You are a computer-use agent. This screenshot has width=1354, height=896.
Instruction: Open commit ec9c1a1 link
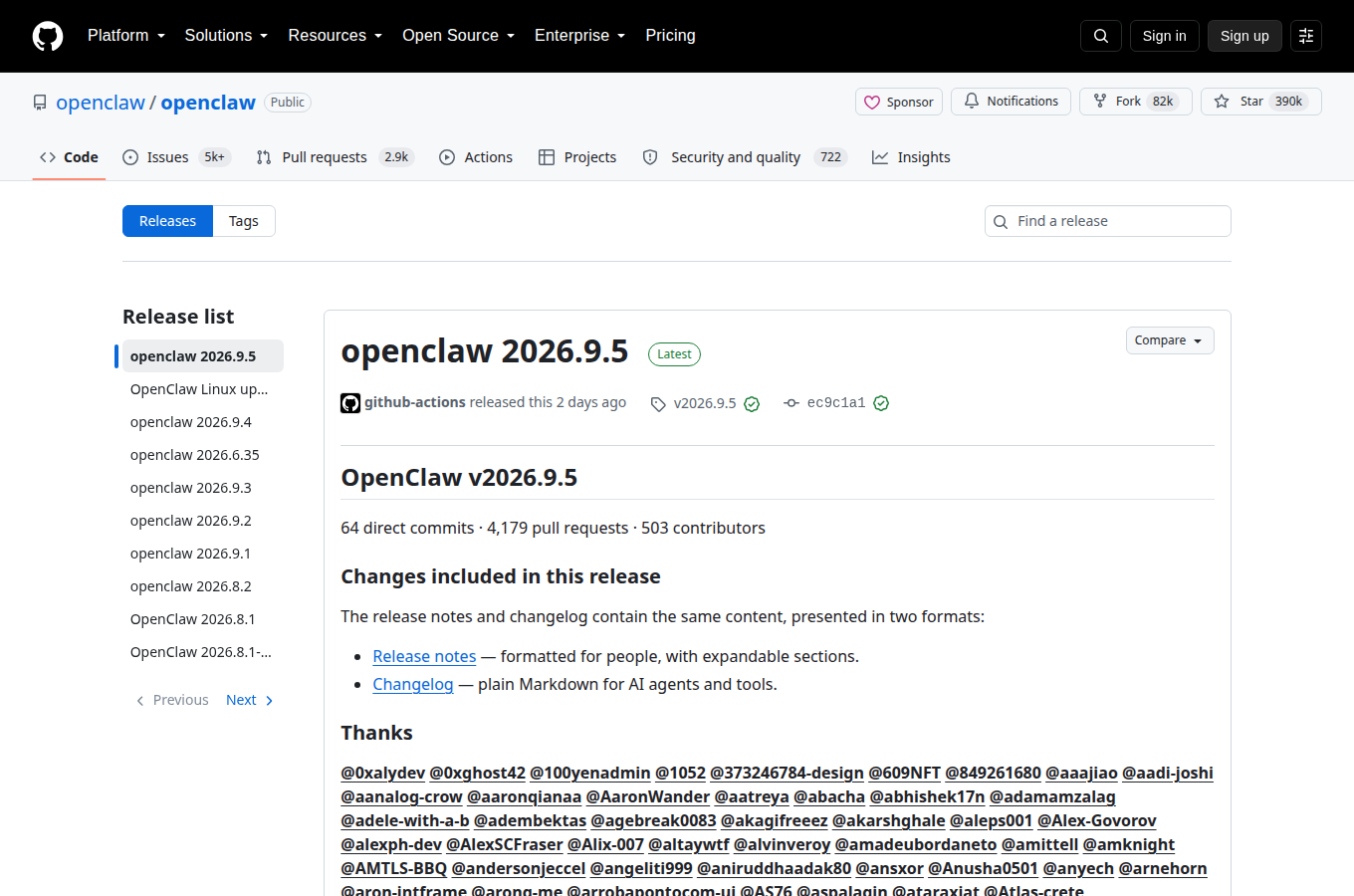(x=836, y=403)
